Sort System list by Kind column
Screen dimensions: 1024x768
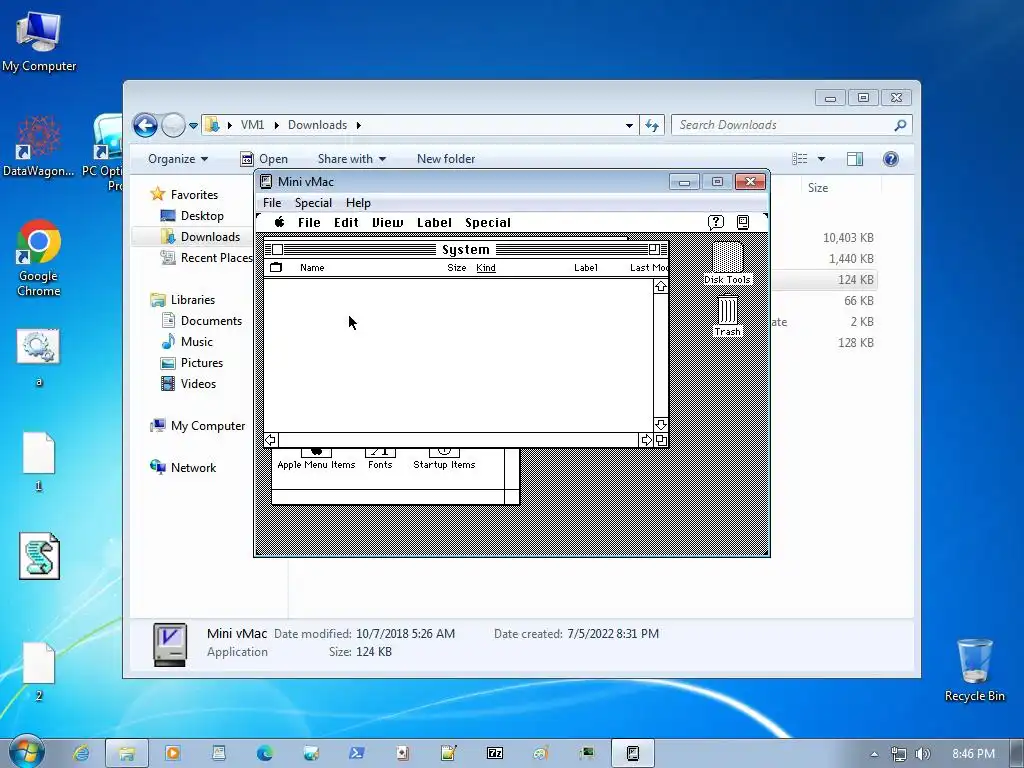pos(486,267)
